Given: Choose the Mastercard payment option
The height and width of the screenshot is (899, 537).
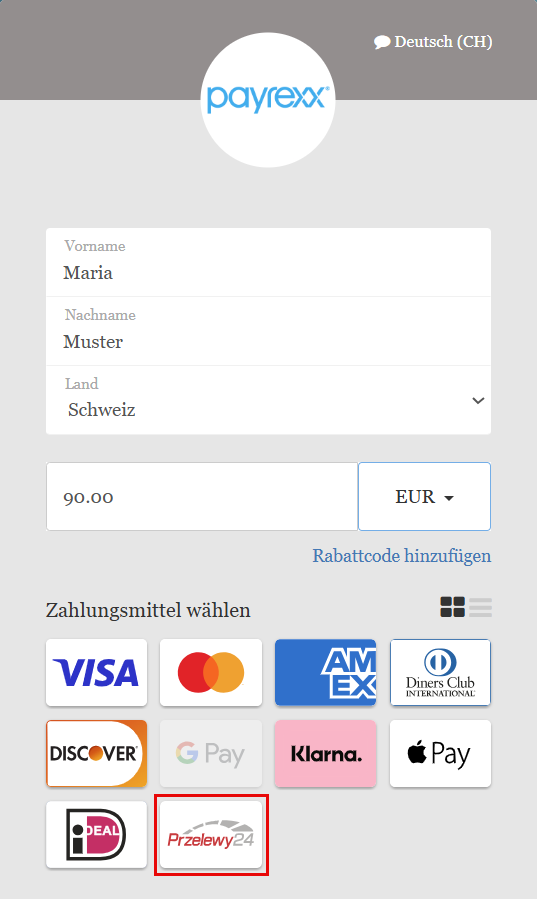Looking at the screenshot, I should (211, 673).
